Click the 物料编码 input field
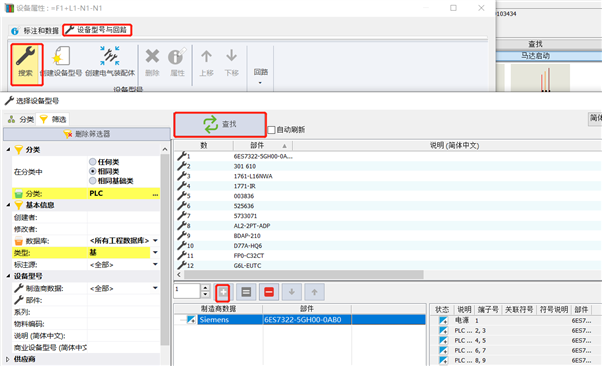This screenshot has height=366, width=602. [x=123, y=324]
